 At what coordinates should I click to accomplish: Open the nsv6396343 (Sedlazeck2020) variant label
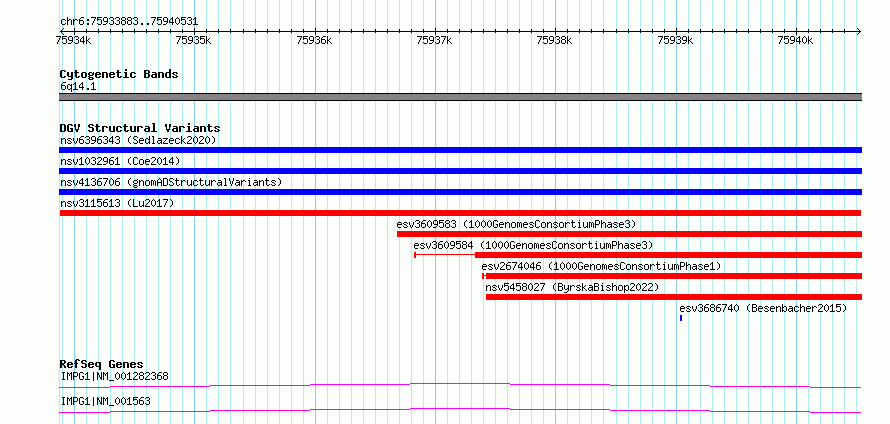138,140
